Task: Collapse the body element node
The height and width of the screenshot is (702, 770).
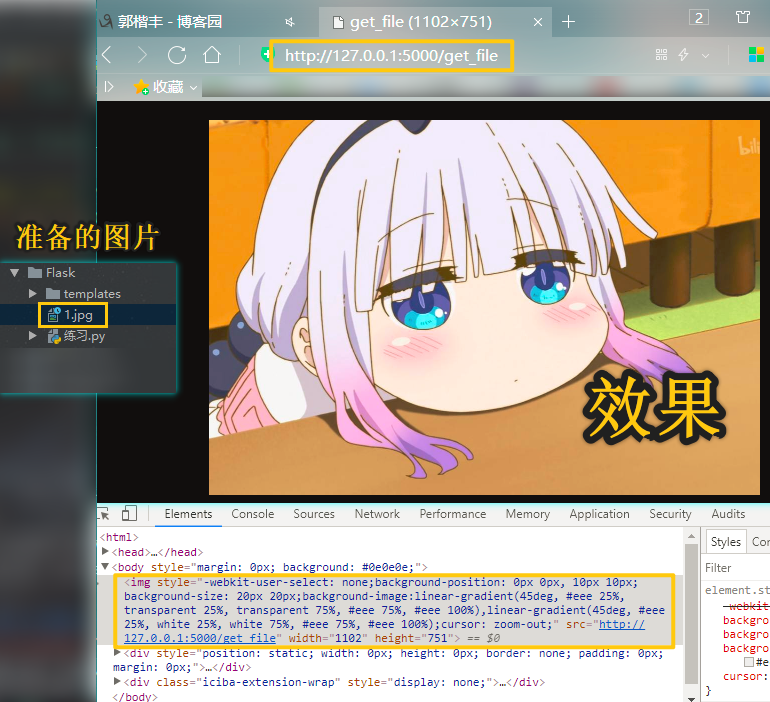Action: pyautogui.click(x=105, y=567)
